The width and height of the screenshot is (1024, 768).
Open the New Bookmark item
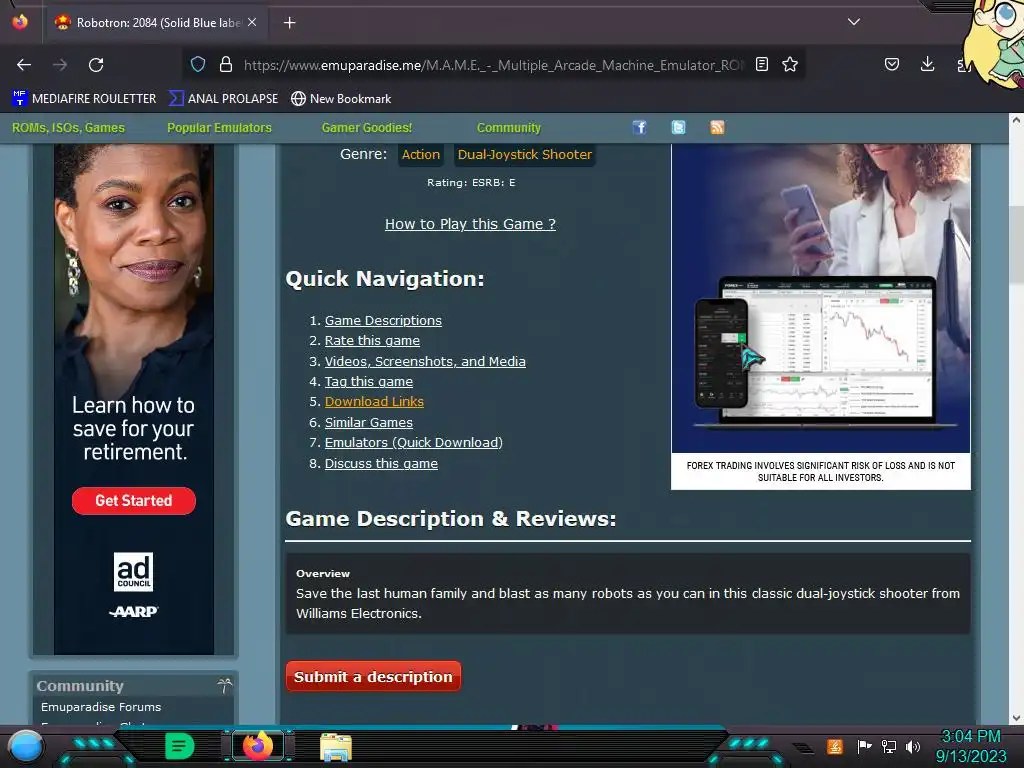click(x=341, y=99)
